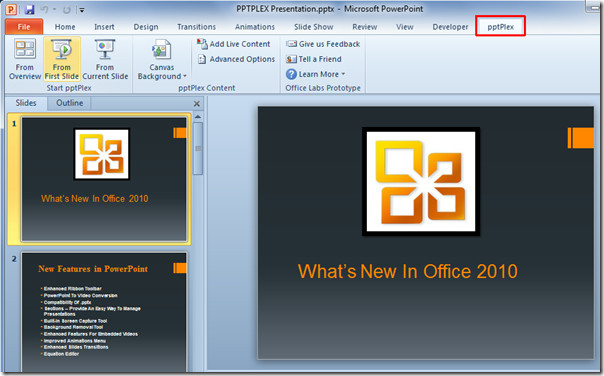Select the Office logo image on main slide
604x376 pixels.
(x=421, y=181)
